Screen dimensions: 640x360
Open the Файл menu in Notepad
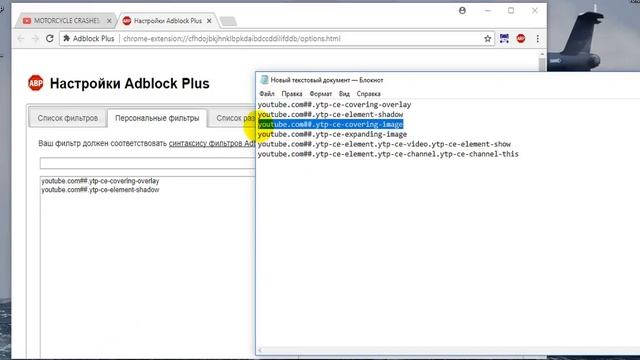coord(267,94)
